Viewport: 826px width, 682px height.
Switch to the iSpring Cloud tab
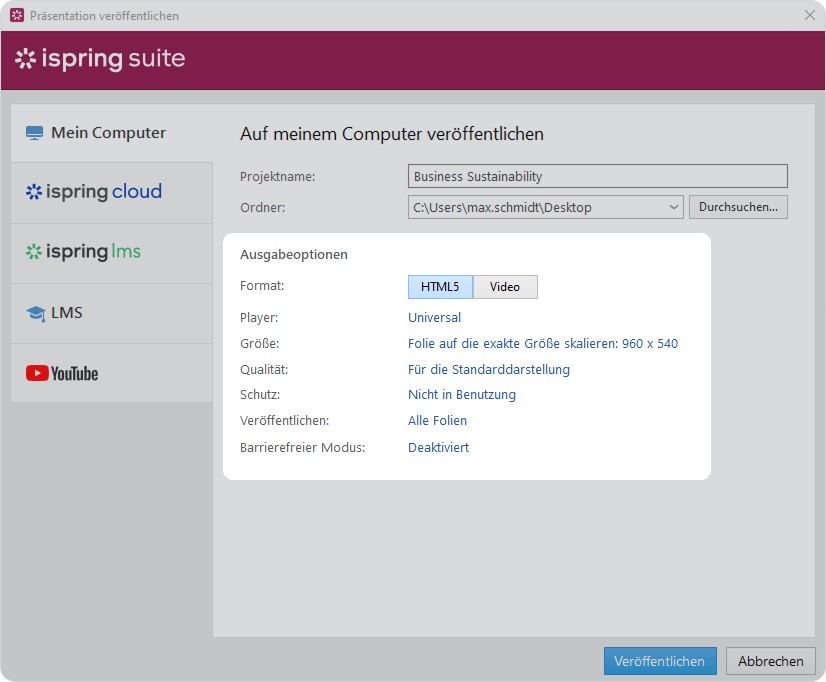click(x=112, y=192)
